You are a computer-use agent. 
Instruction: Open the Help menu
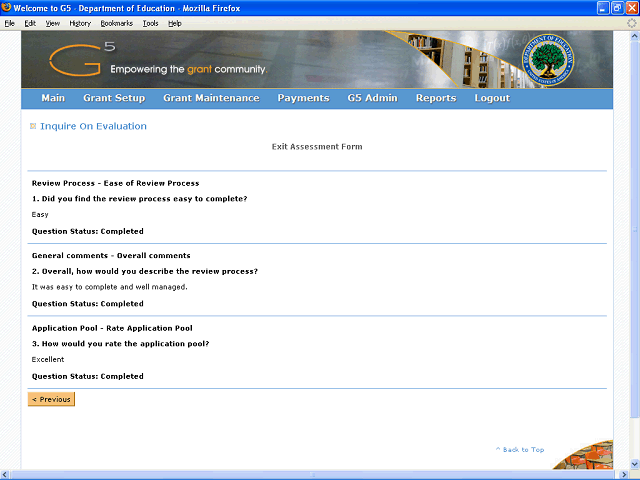tap(175, 23)
